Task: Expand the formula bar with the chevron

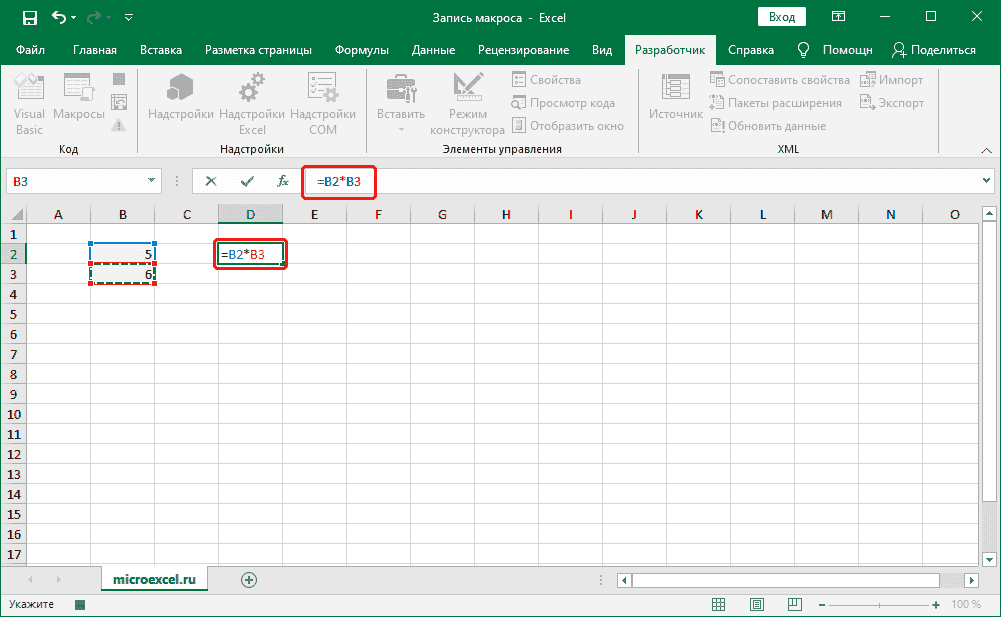Action: pos(986,181)
